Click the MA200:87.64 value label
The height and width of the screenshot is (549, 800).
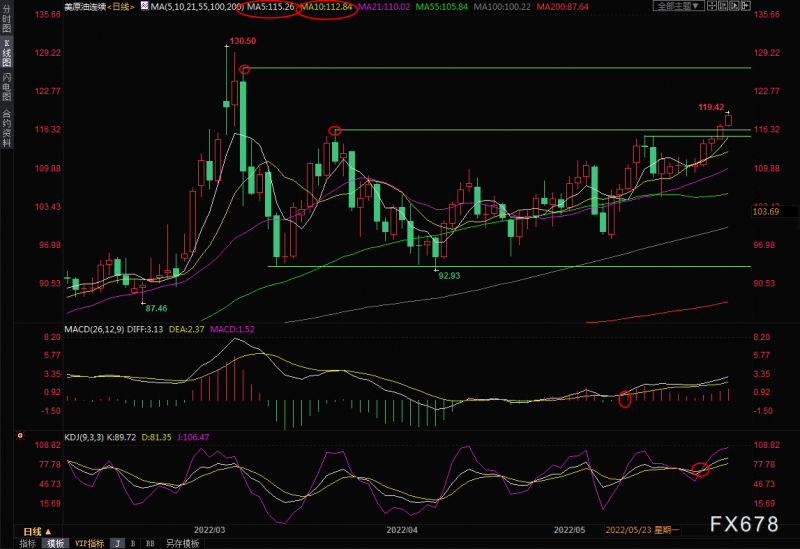[x=562, y=7]
